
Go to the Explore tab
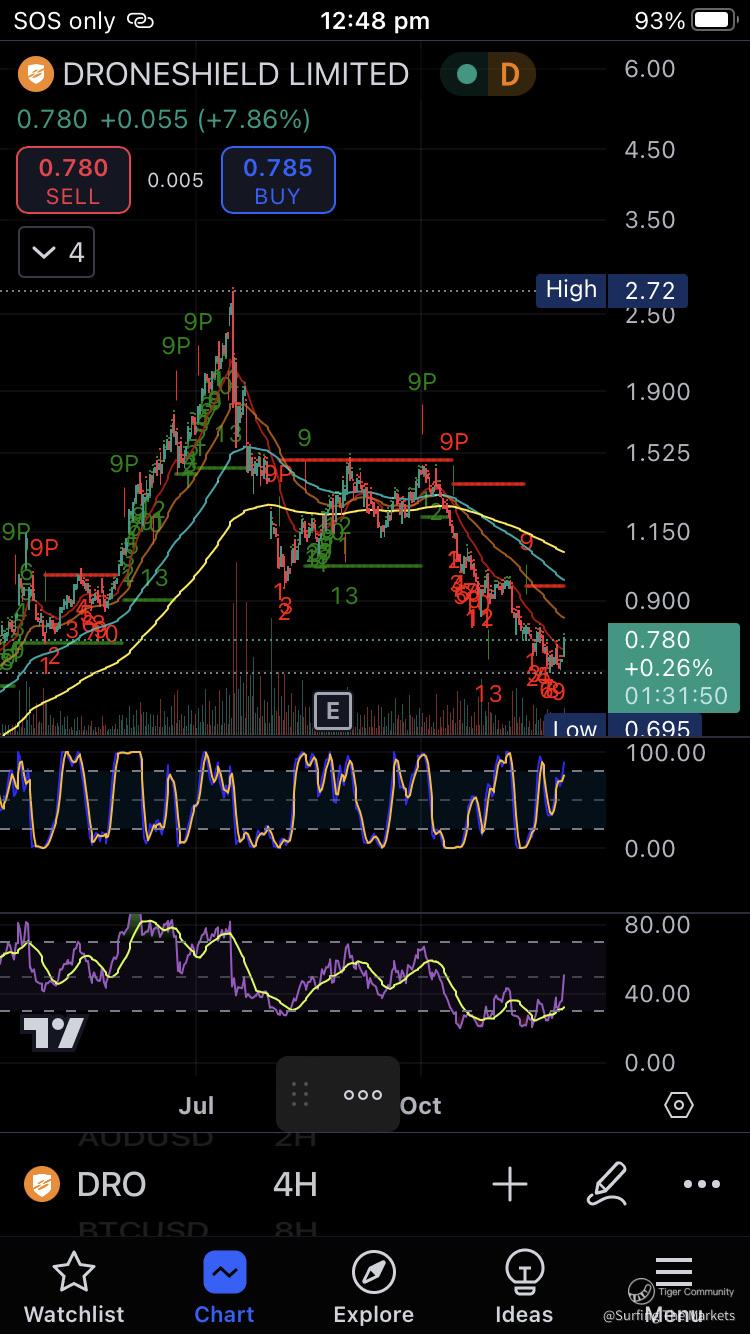(x=374, y=1288)
